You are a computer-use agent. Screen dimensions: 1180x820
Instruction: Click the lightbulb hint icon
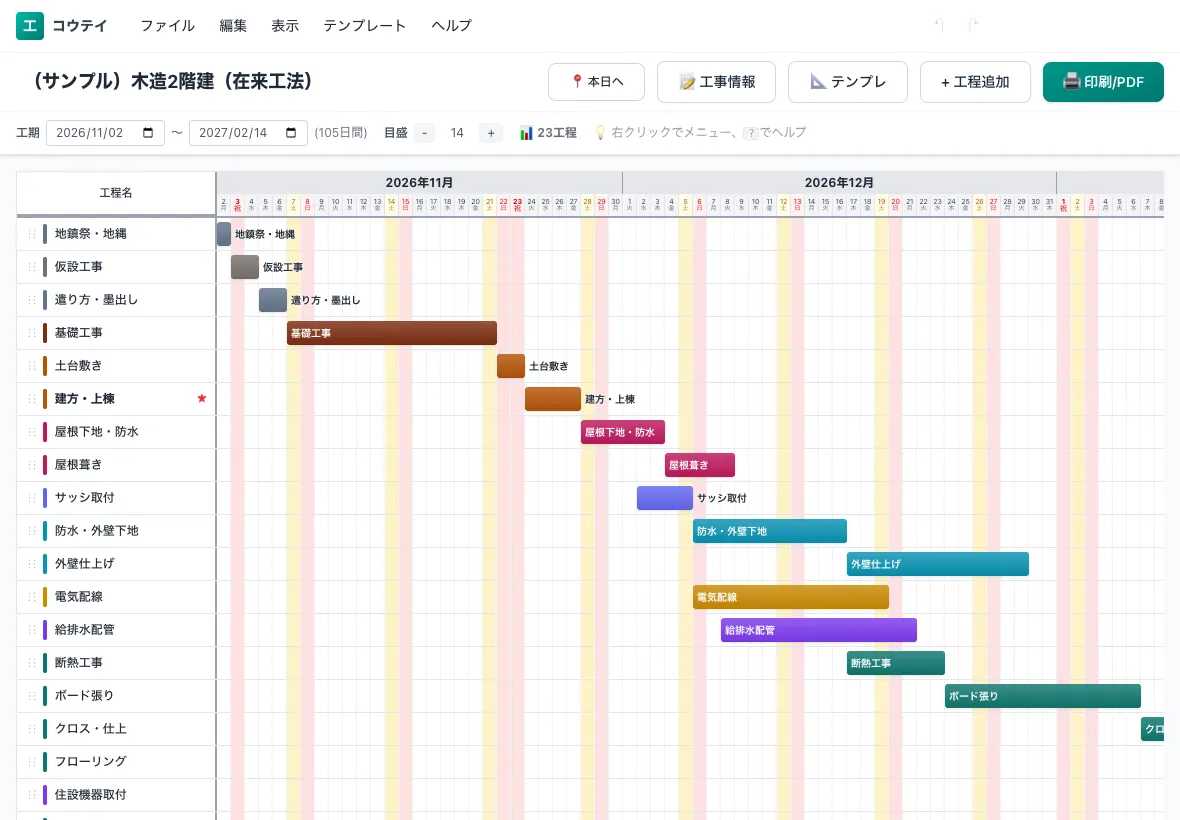[x=600, y=132]
